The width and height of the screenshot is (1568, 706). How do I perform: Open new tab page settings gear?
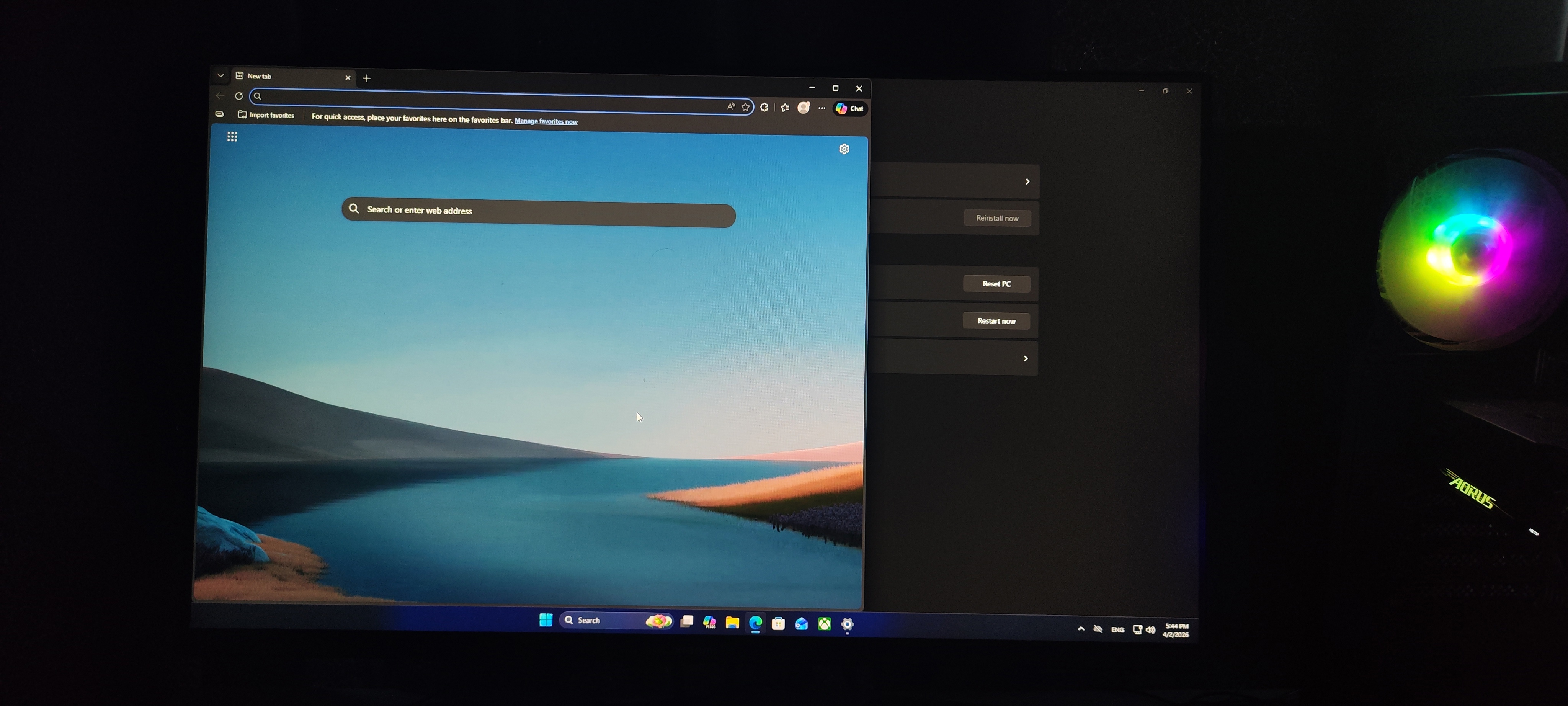[x=844, y=149]
